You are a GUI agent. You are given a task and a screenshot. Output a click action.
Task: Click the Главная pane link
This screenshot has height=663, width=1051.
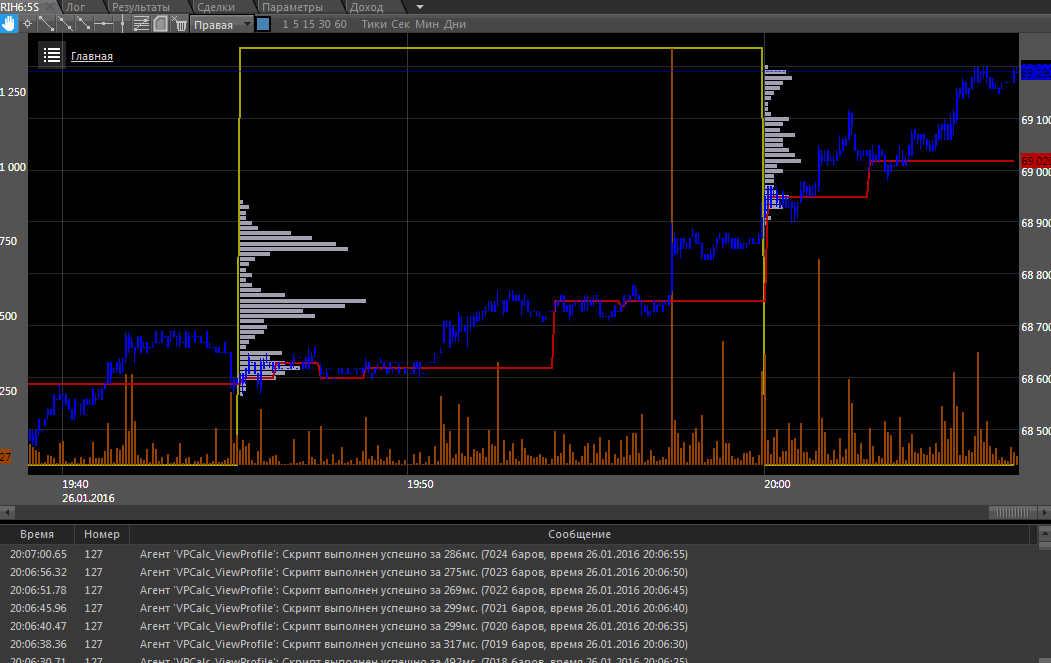(x=92, y=56)
